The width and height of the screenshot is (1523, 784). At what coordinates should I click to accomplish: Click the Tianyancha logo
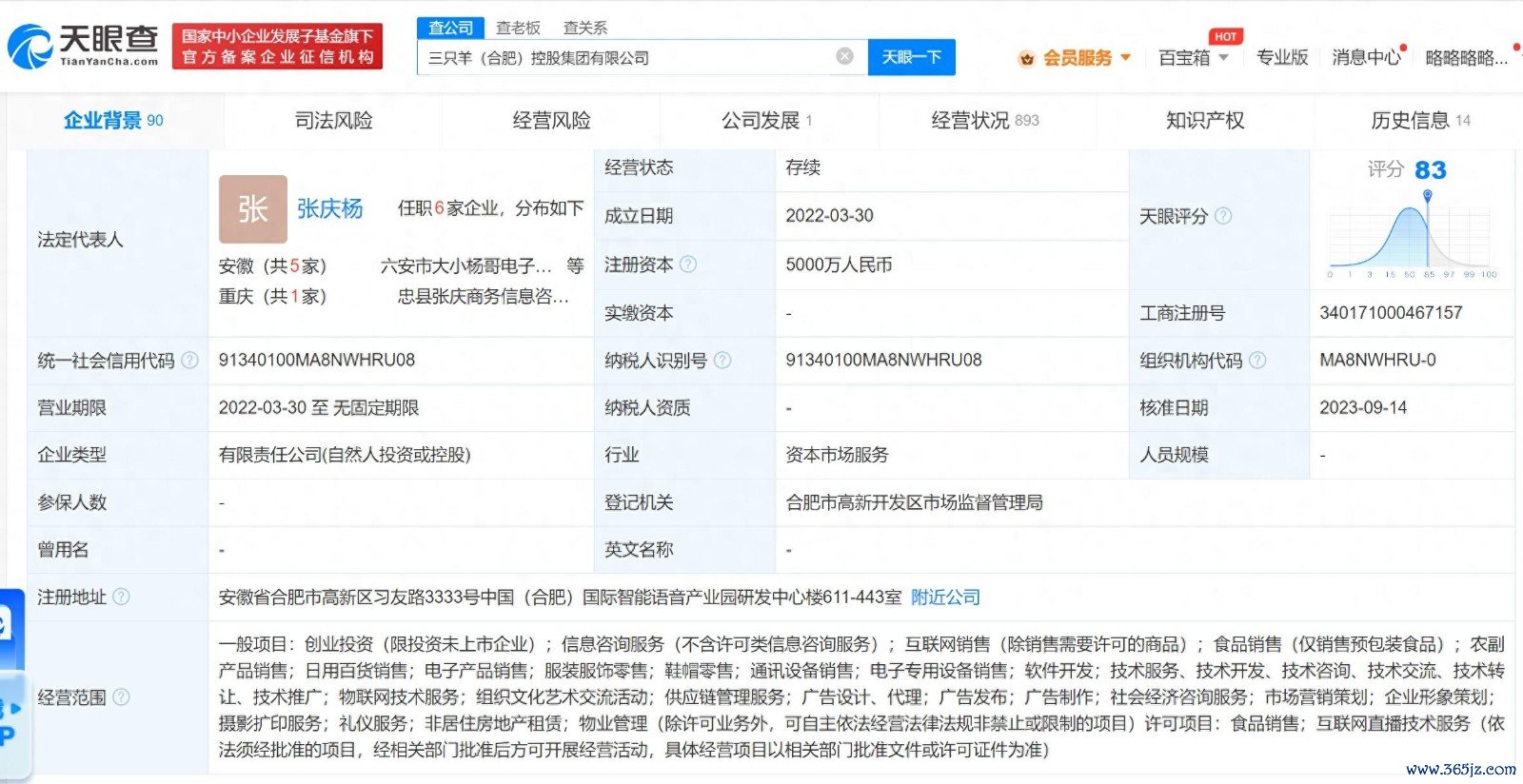pos(84,46)
